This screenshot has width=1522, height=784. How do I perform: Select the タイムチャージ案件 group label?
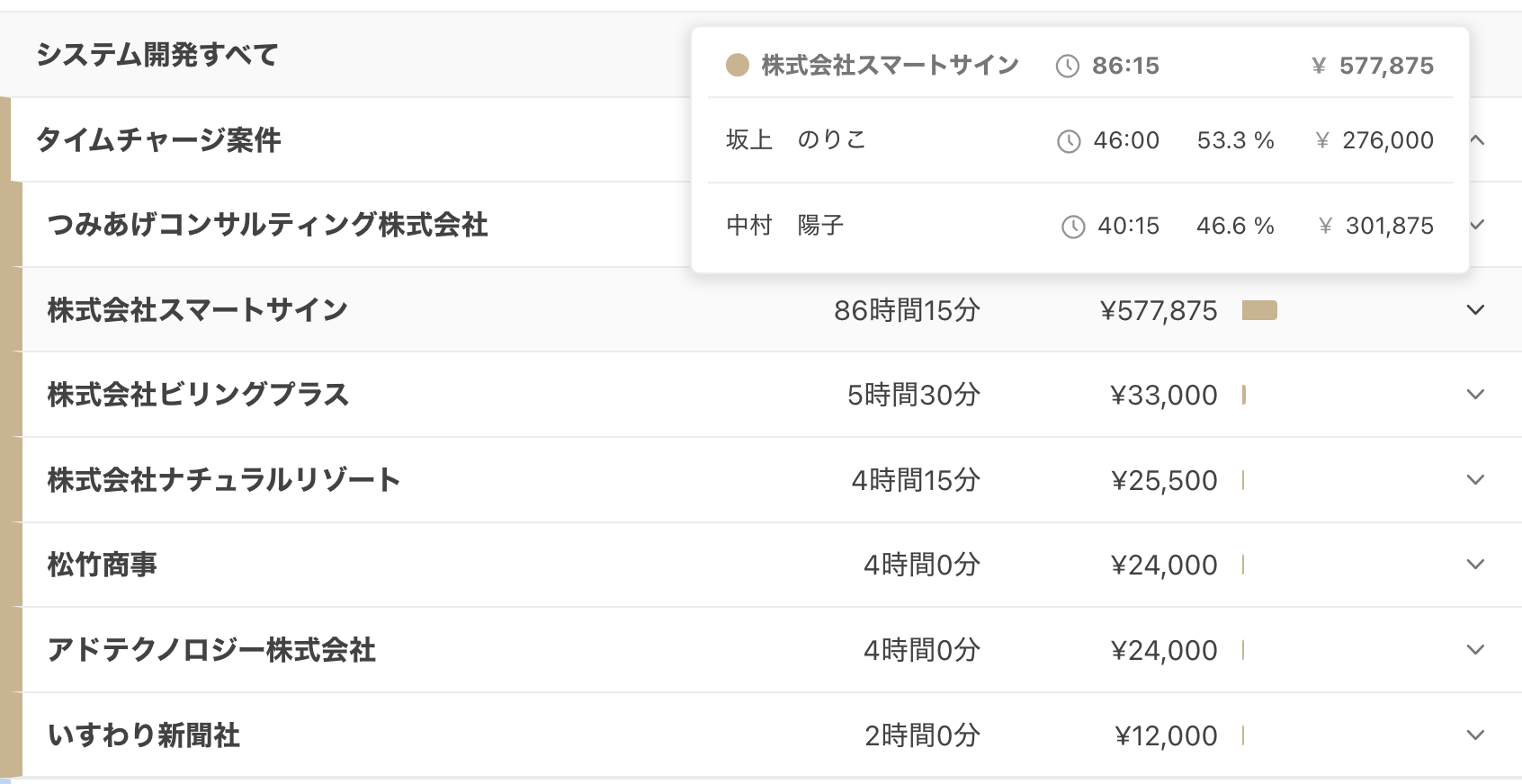coord(158,140)
